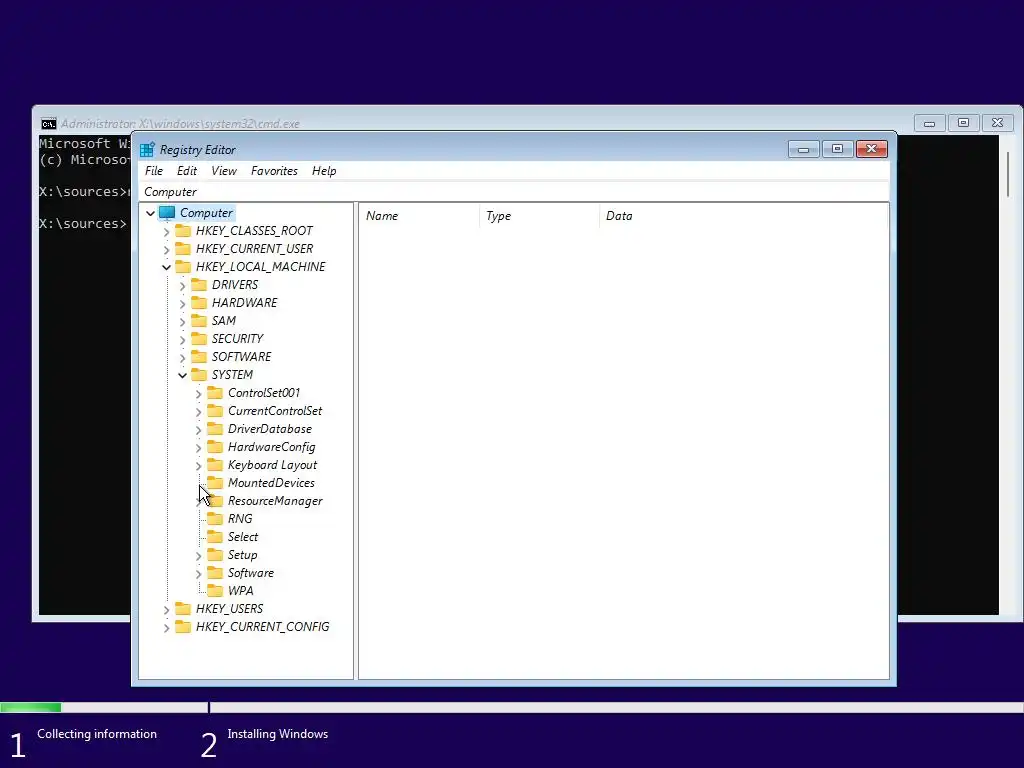The width and height of the screenshot is (1024, 768).
Task: Click the cmd.exe icon in the command prompt title bar
Action: click(x=48, y=124)
